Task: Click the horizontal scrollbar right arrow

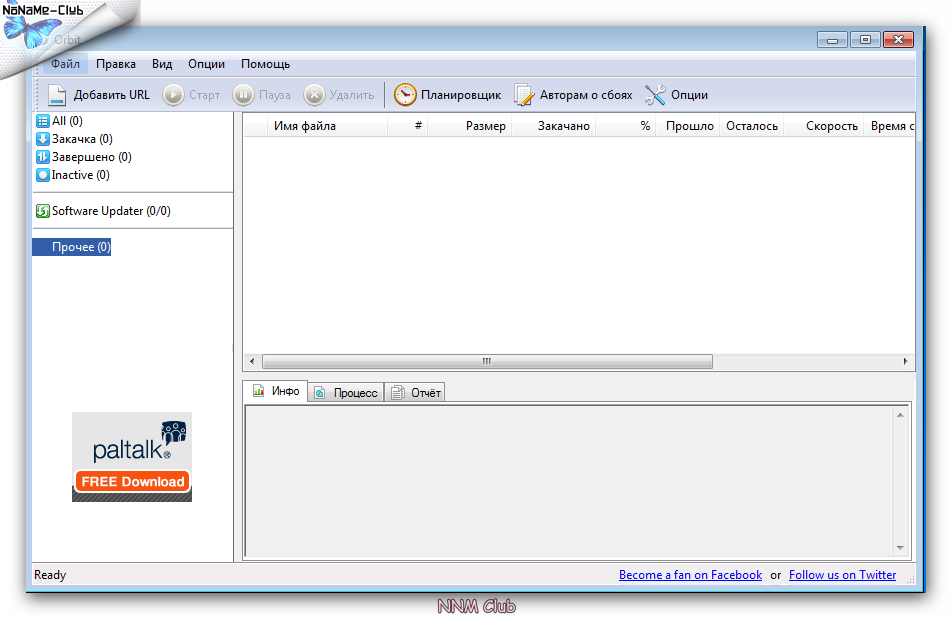Action: [906, 361]
